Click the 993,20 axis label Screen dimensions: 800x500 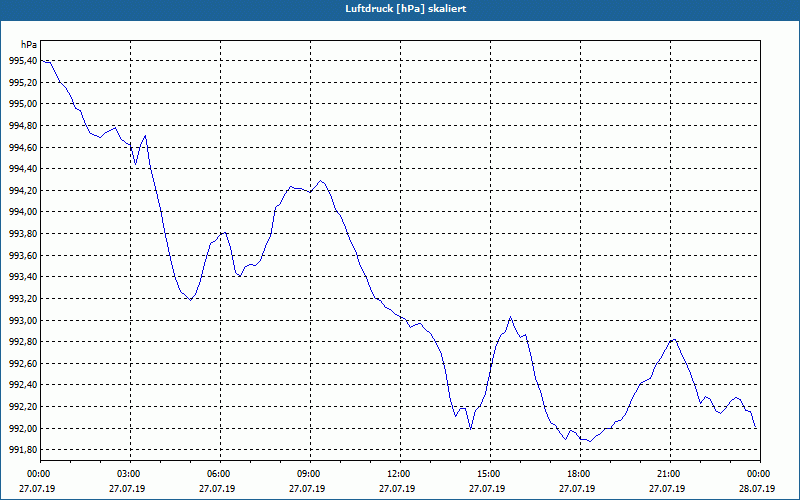23,299
